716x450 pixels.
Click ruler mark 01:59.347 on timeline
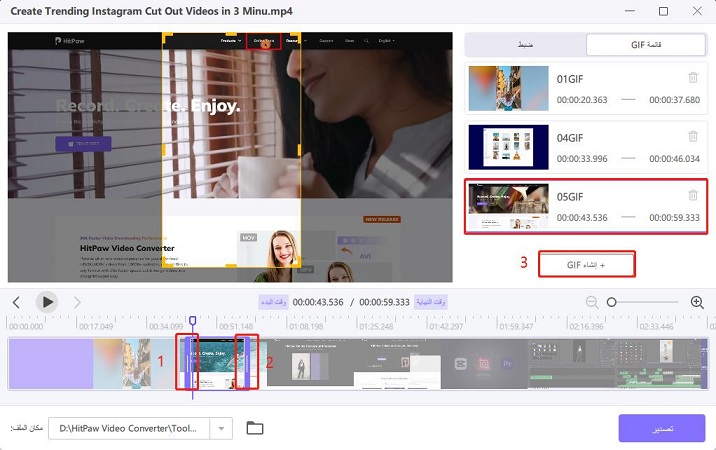click(516, 327)
